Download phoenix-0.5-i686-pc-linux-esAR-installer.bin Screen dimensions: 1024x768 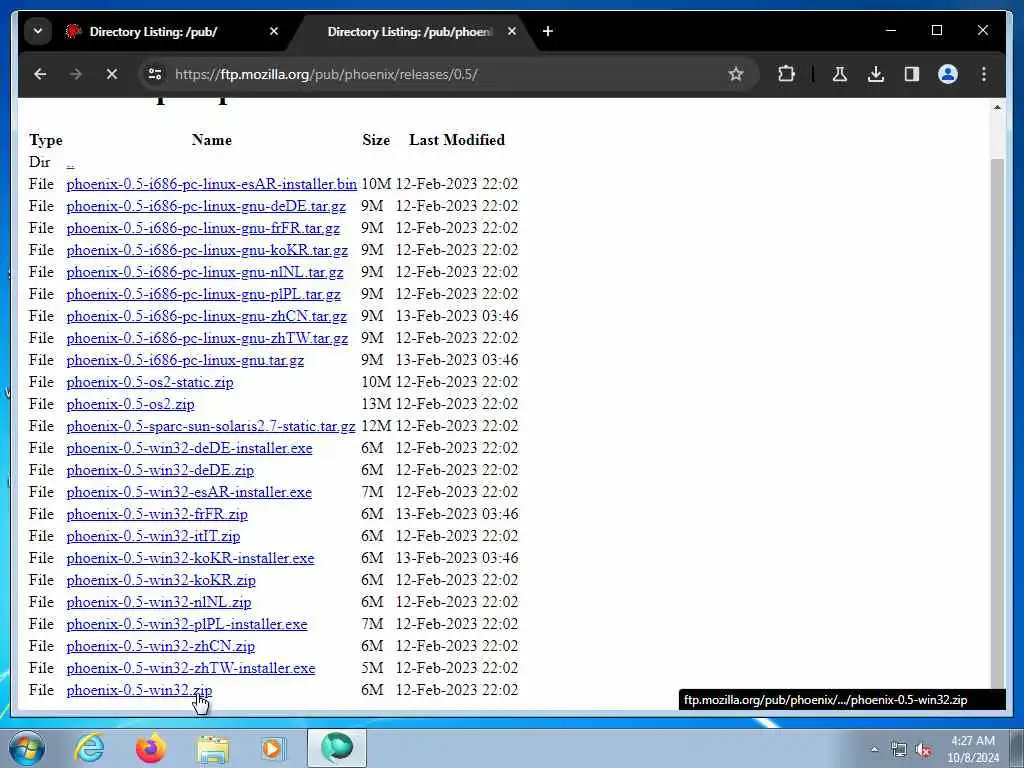tap(212, 184)
